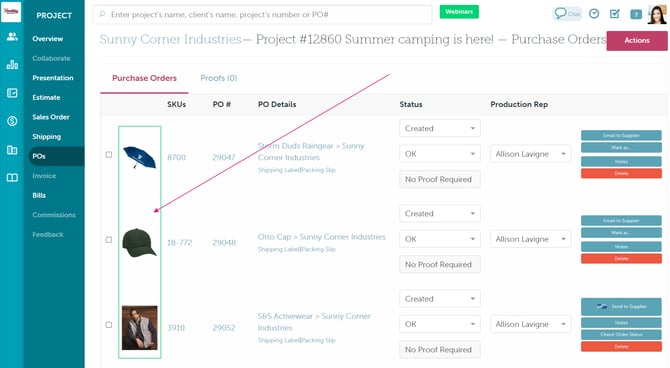Click Mark as for PO 29047

621,148
